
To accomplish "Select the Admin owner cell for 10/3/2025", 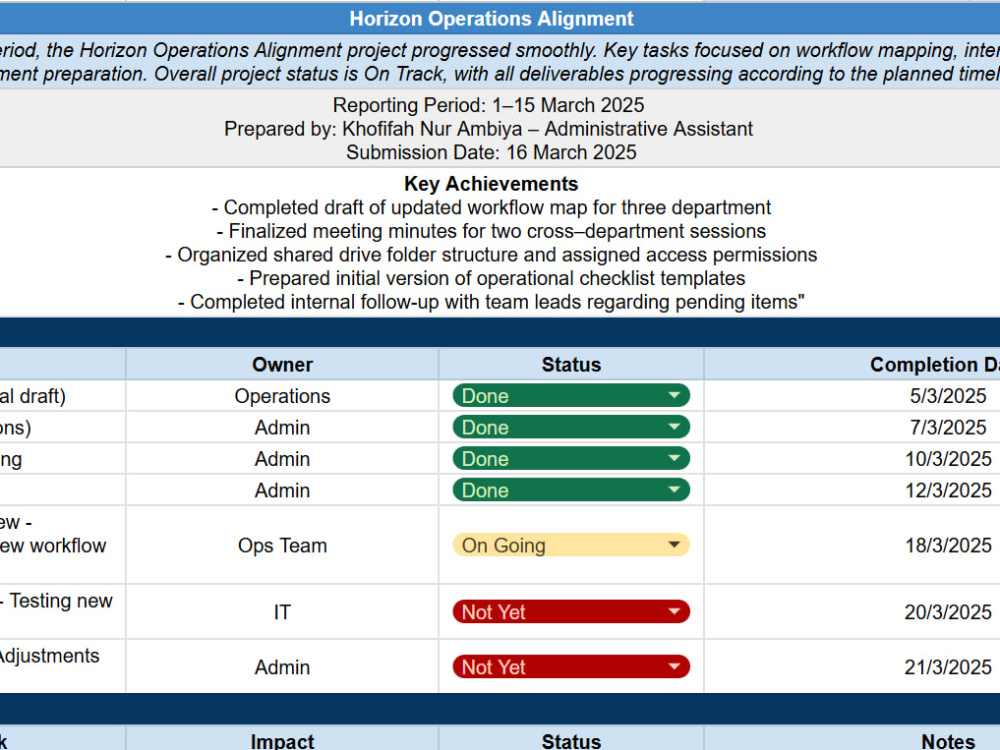I will pyautogui.click(x=282, y=459).
